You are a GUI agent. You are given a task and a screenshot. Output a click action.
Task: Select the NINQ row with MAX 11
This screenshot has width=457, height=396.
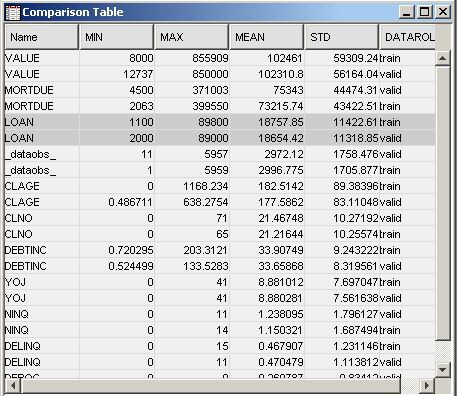tap(220, 314)
